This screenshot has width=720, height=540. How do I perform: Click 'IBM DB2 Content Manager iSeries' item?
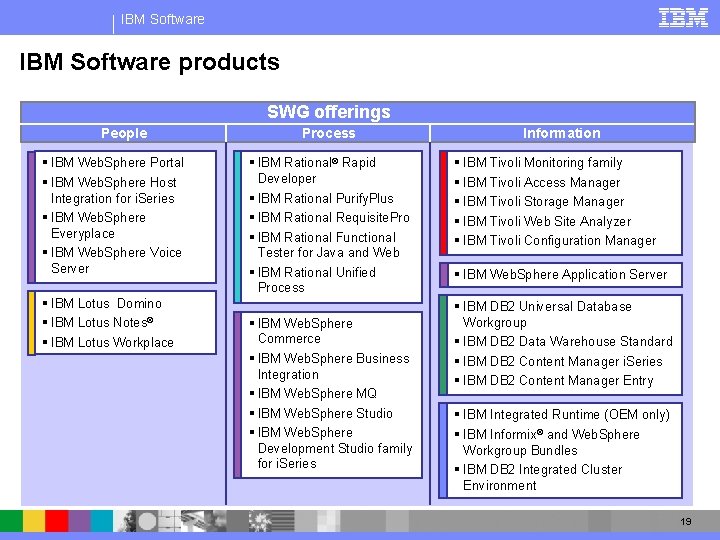(562, 362)
